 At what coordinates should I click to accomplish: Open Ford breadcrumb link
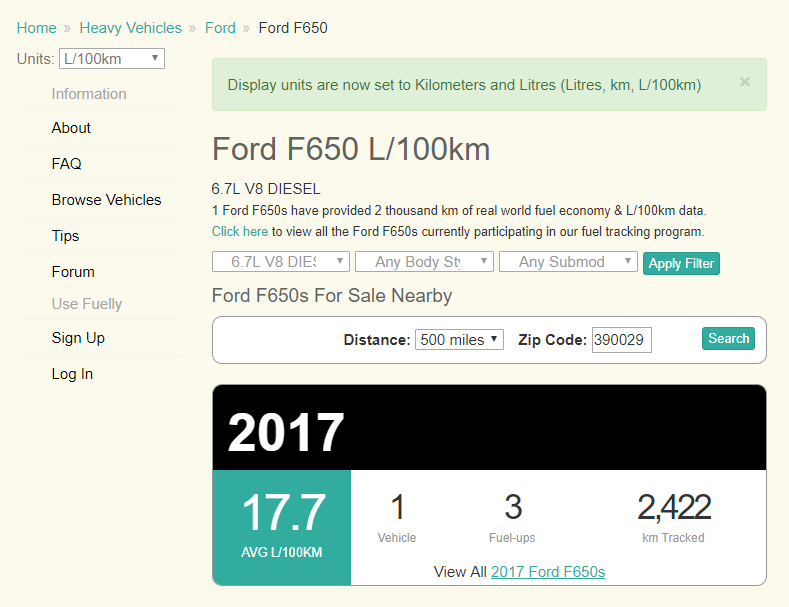220,28
